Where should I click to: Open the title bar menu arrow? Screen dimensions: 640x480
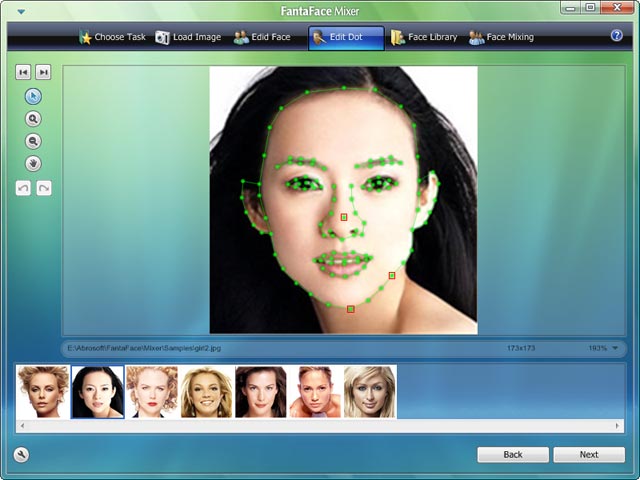click(x=21, y=12)
